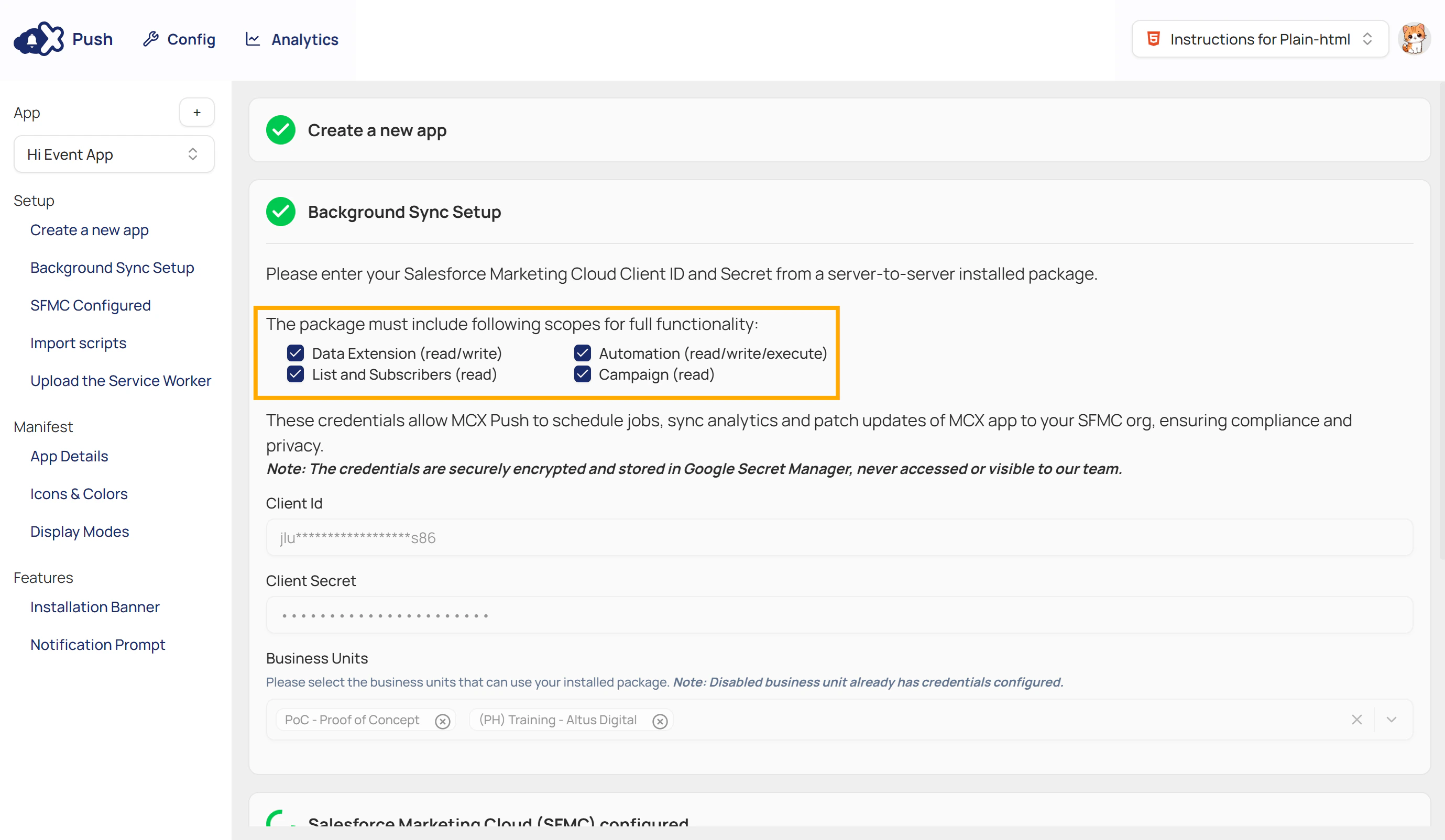This screenshot has height=840, width=1445.
Task: Open Notification Prompt under Features
Action: [98, 645]
